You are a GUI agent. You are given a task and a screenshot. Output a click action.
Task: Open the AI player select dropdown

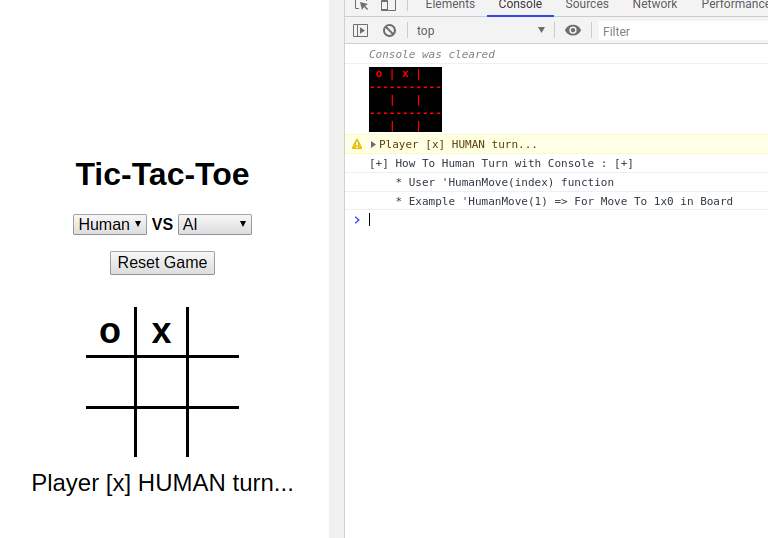coord(215,224)
